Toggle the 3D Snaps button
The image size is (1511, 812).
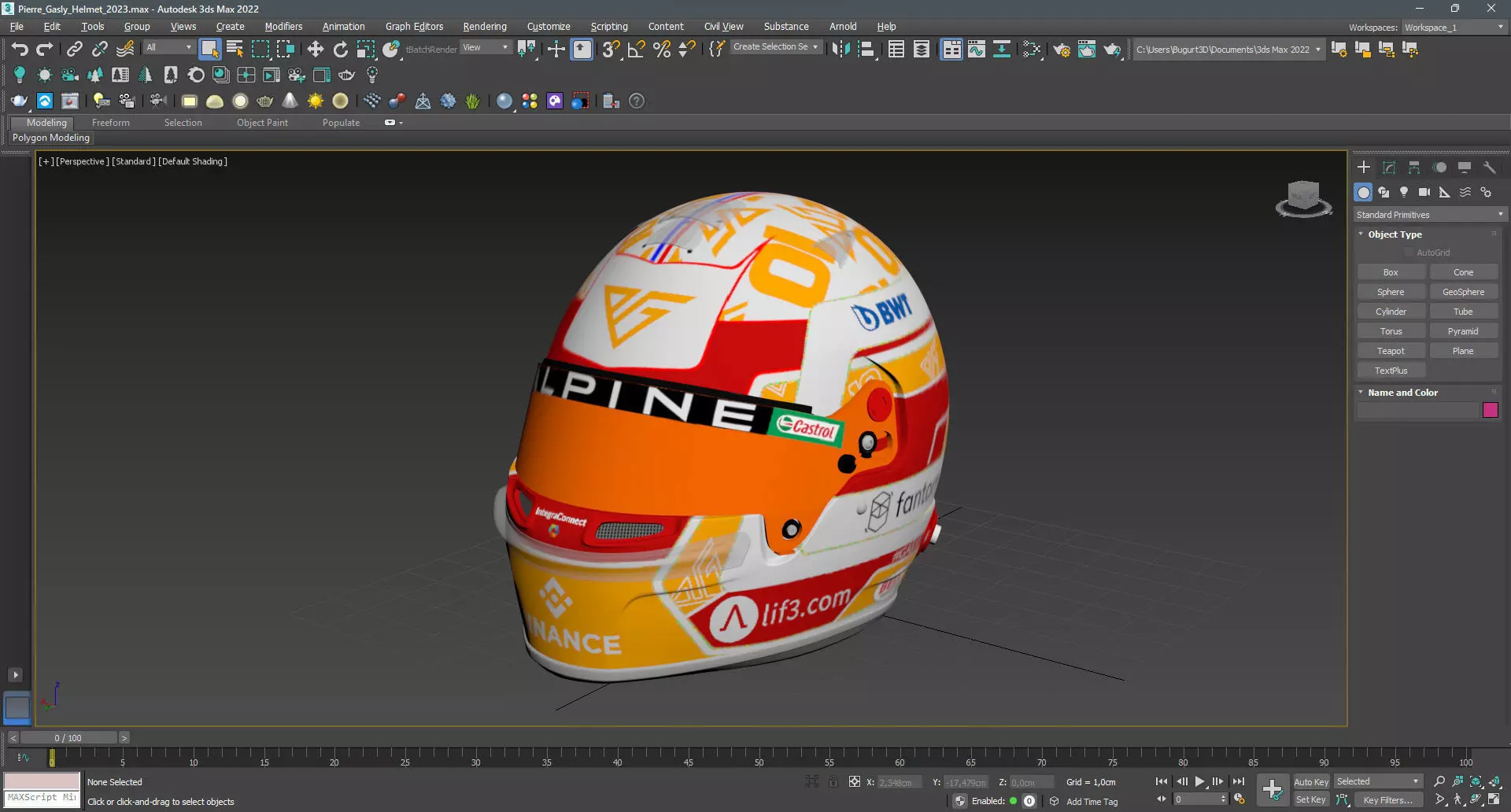[611, 50]
